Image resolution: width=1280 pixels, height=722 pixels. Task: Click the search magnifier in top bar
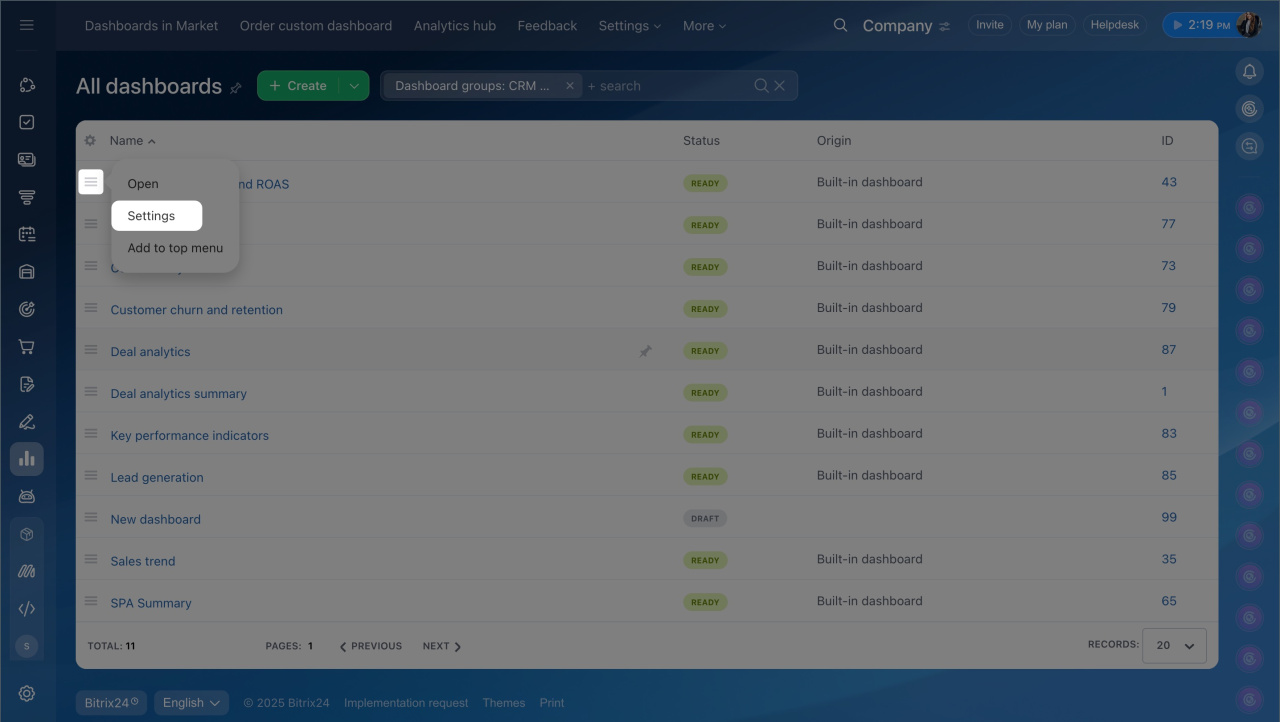click(840, 25)
